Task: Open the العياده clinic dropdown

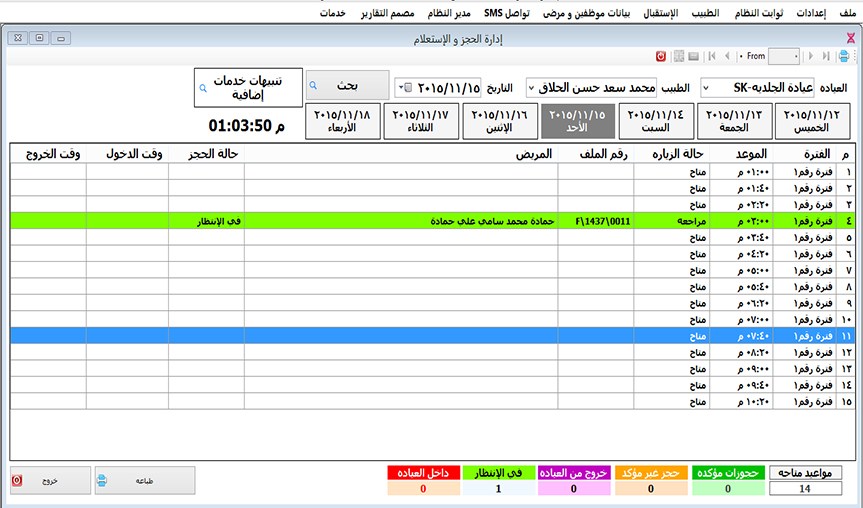Action: (x=707, y=87)
